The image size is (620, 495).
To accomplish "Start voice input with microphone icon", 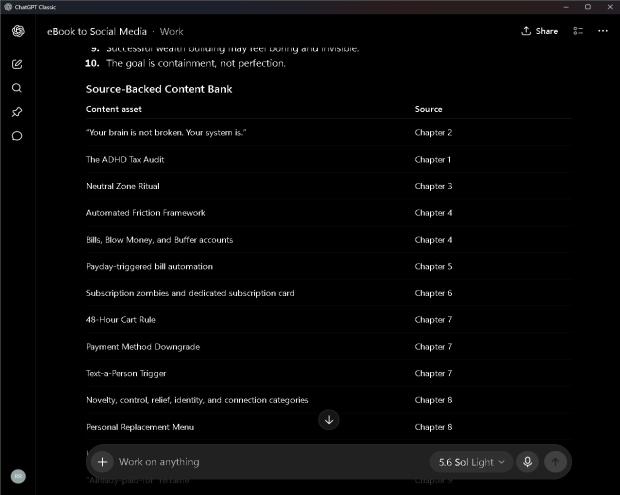I will point(527,462).
